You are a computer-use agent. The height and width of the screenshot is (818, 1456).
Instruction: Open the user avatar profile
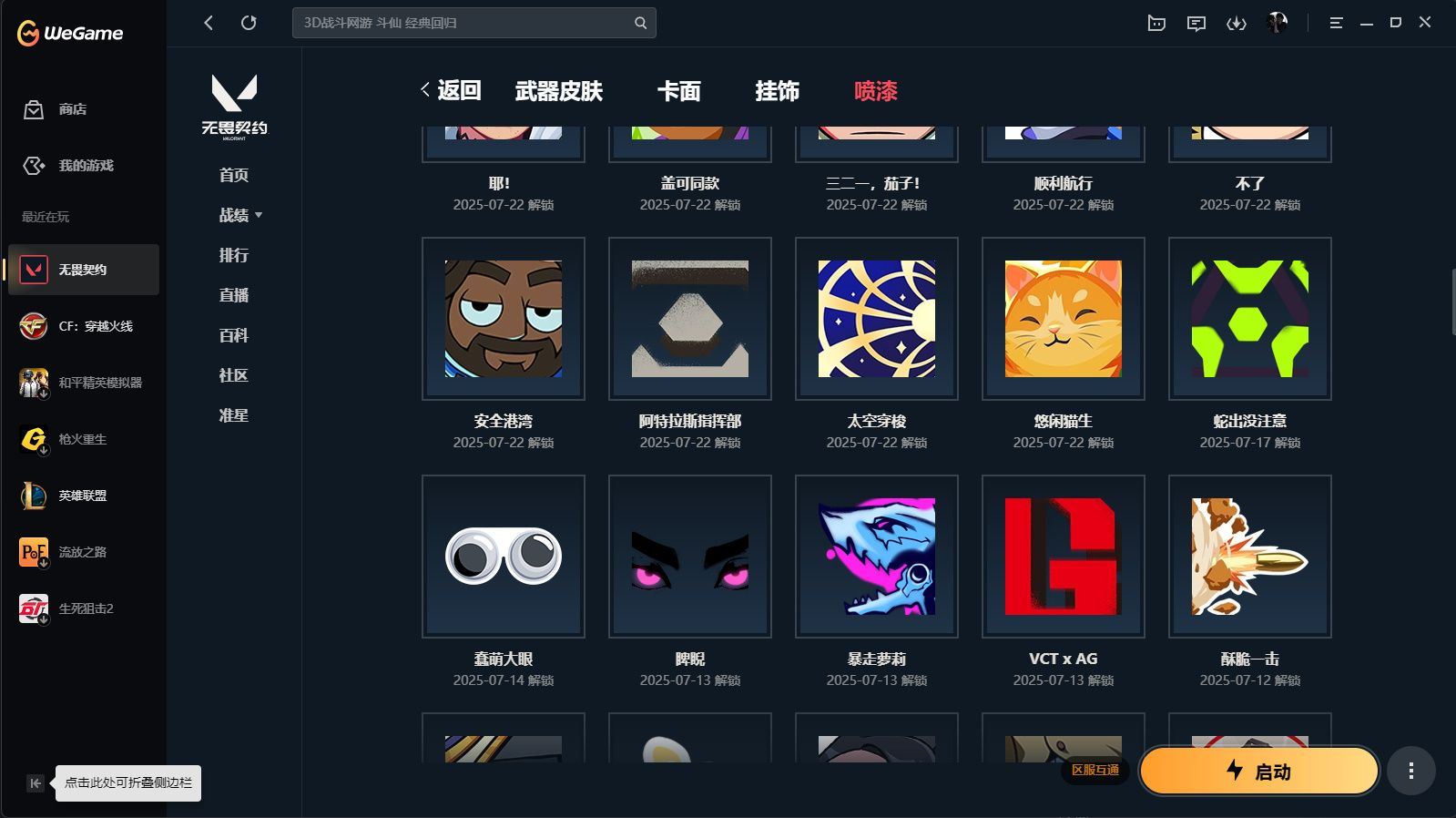pos(1277,23)
